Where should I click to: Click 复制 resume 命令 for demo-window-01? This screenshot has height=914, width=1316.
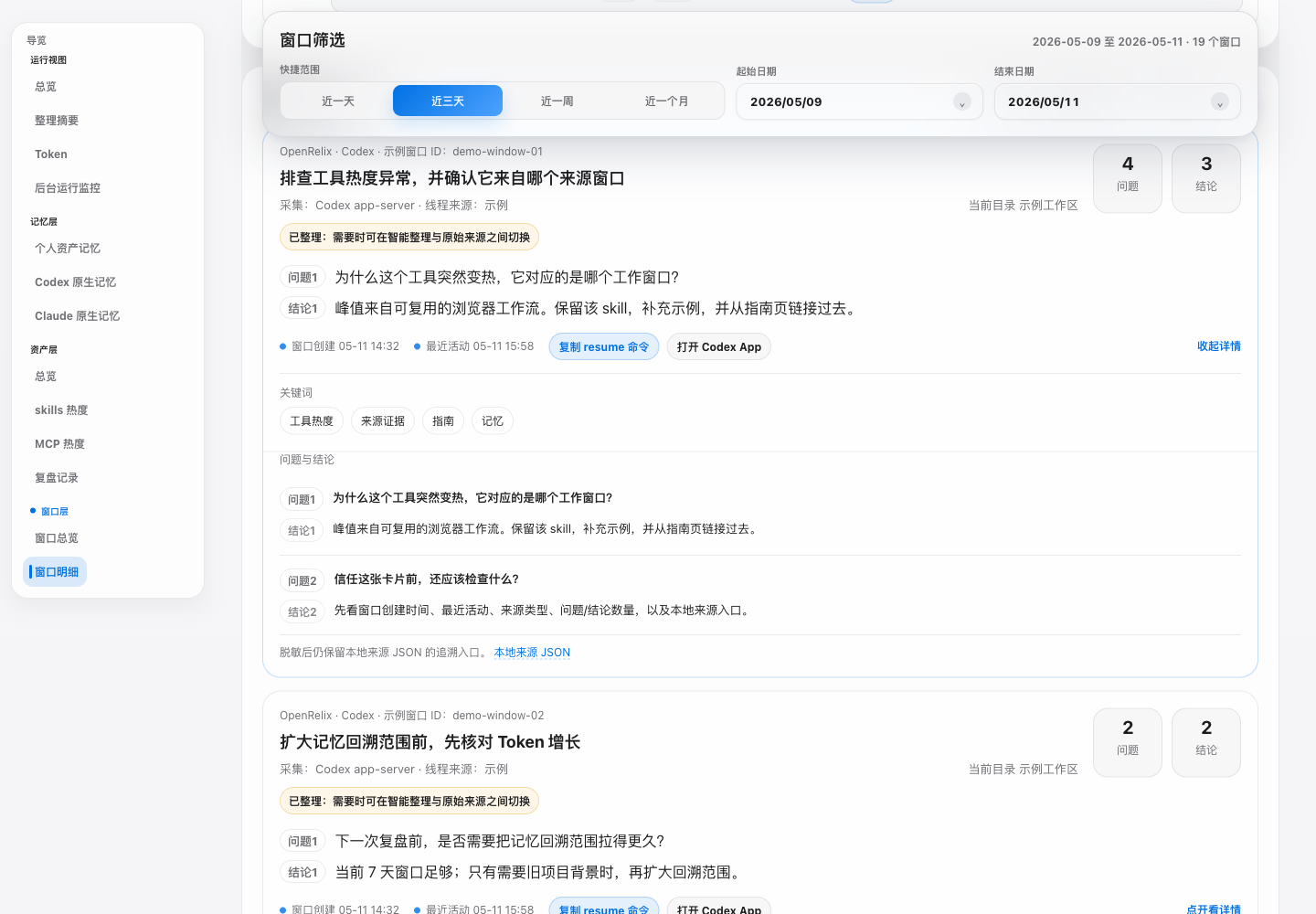click(604, 346)
